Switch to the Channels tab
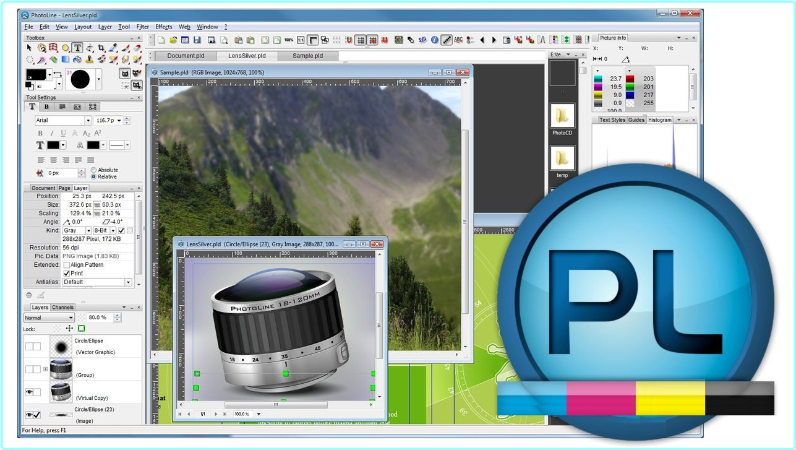796x450 pixels. (63, 307)
